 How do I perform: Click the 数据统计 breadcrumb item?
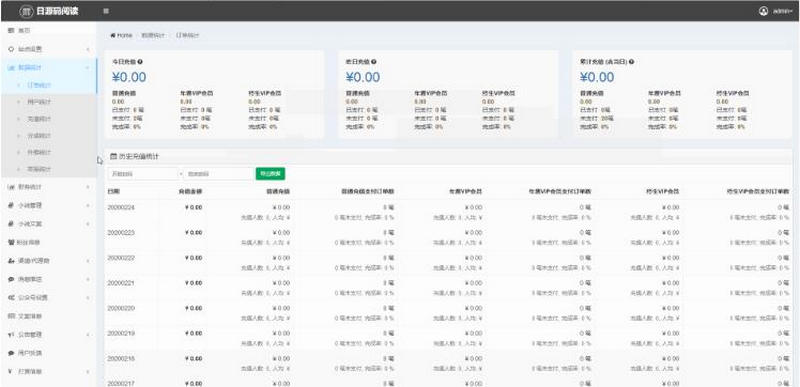[153, 35]
